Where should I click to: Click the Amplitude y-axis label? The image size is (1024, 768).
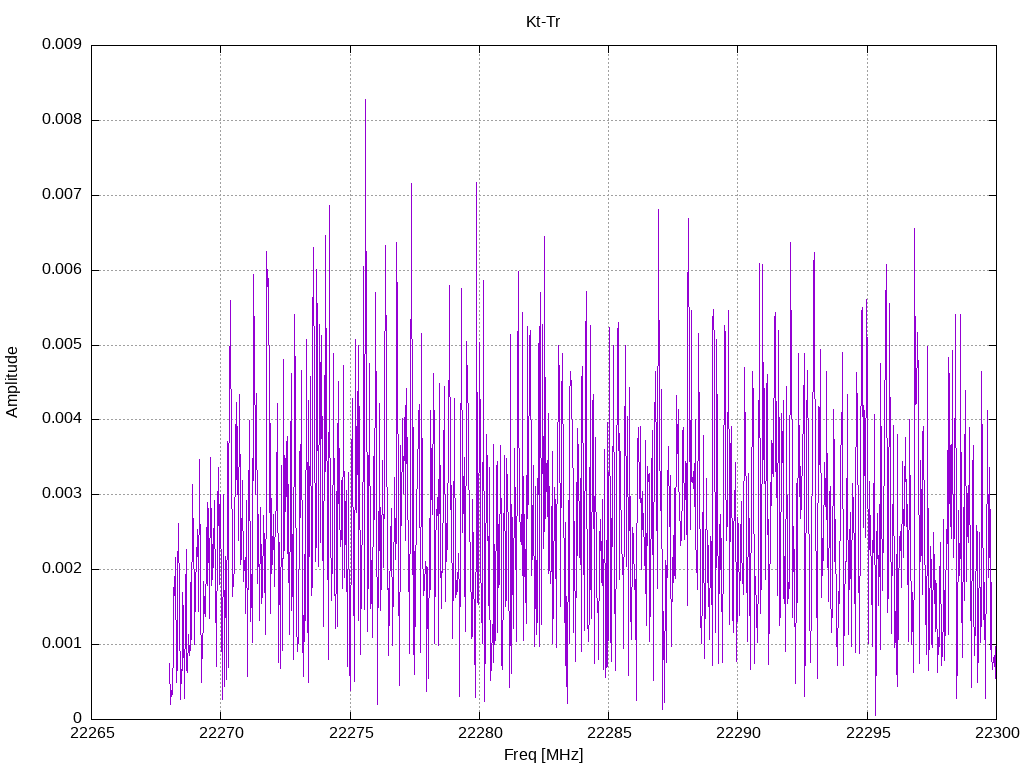[12, 382]
